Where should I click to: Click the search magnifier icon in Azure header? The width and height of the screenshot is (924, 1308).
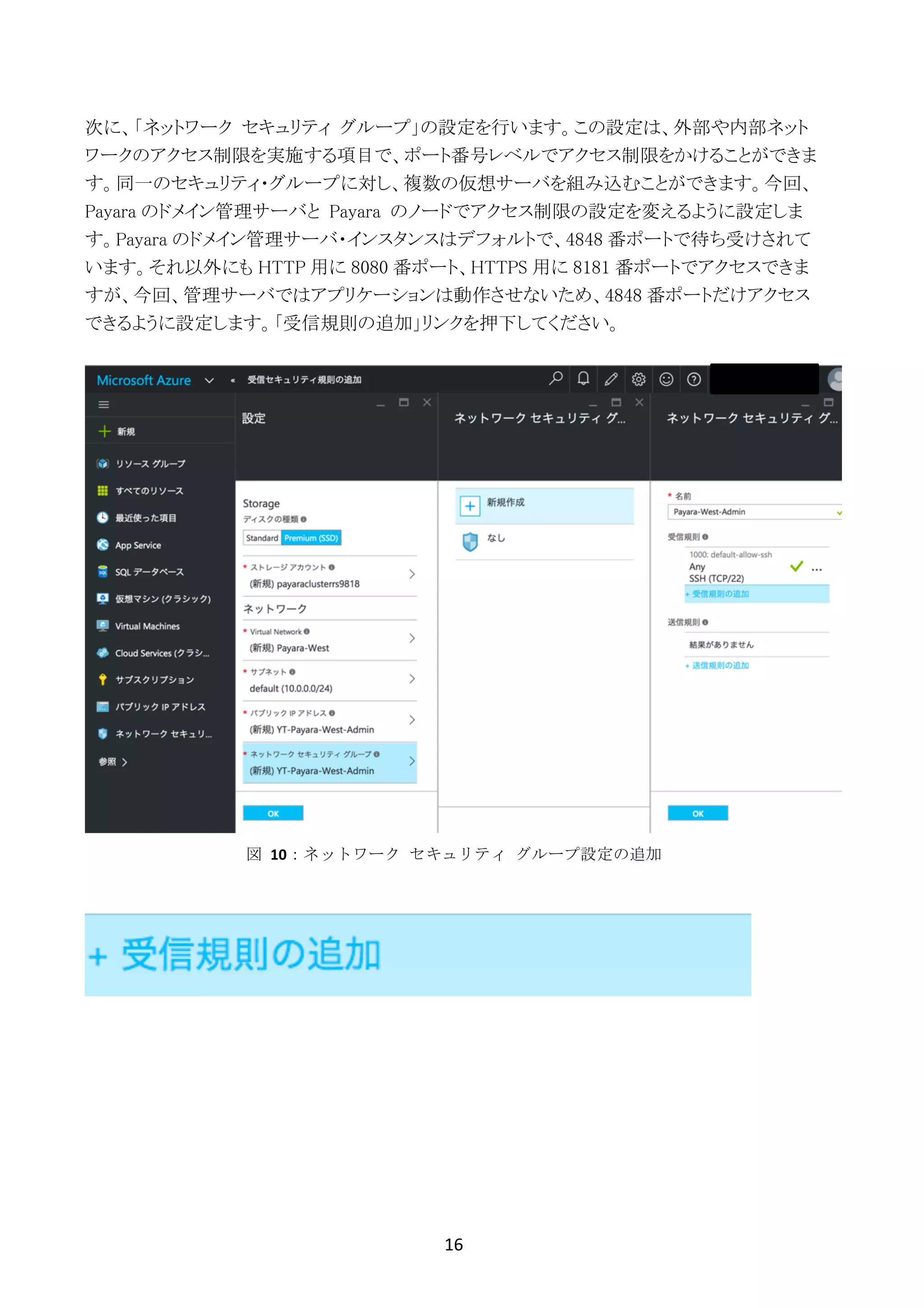pos(556,379)
